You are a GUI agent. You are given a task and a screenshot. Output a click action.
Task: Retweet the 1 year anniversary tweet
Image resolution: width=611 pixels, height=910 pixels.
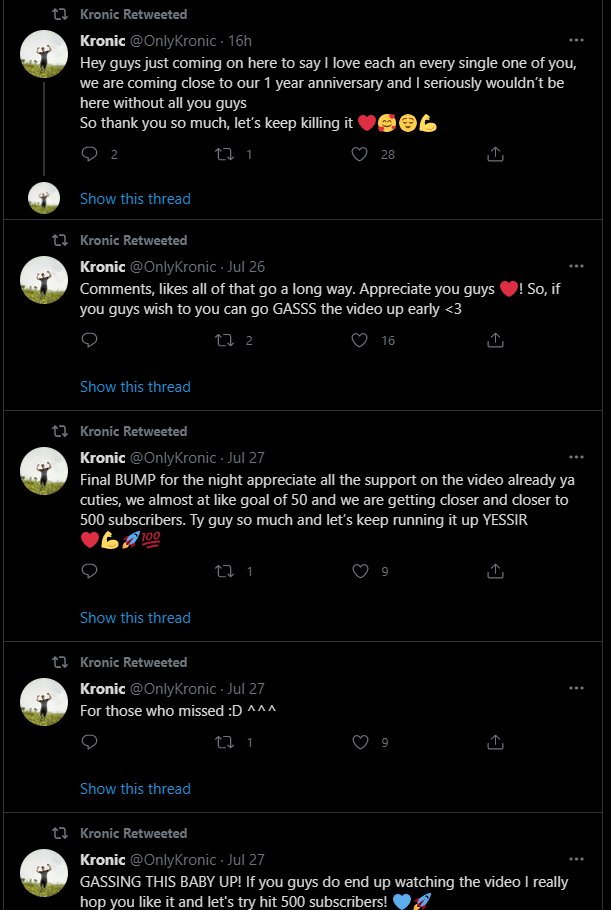225,154
